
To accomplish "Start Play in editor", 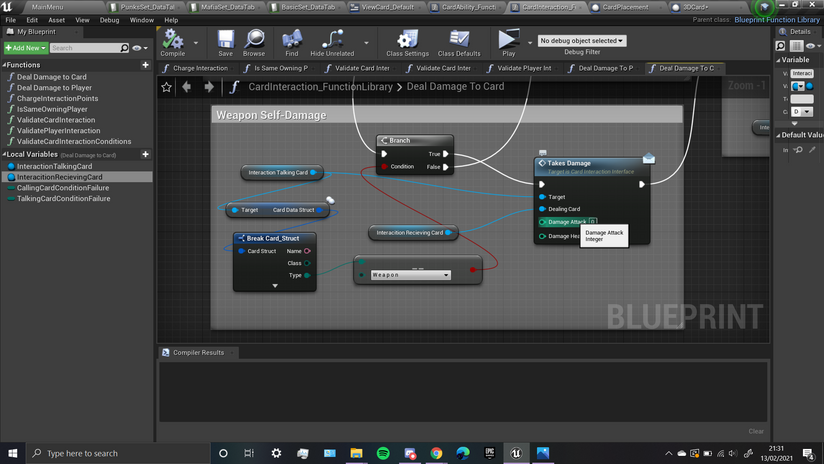I will pos(508,40).
